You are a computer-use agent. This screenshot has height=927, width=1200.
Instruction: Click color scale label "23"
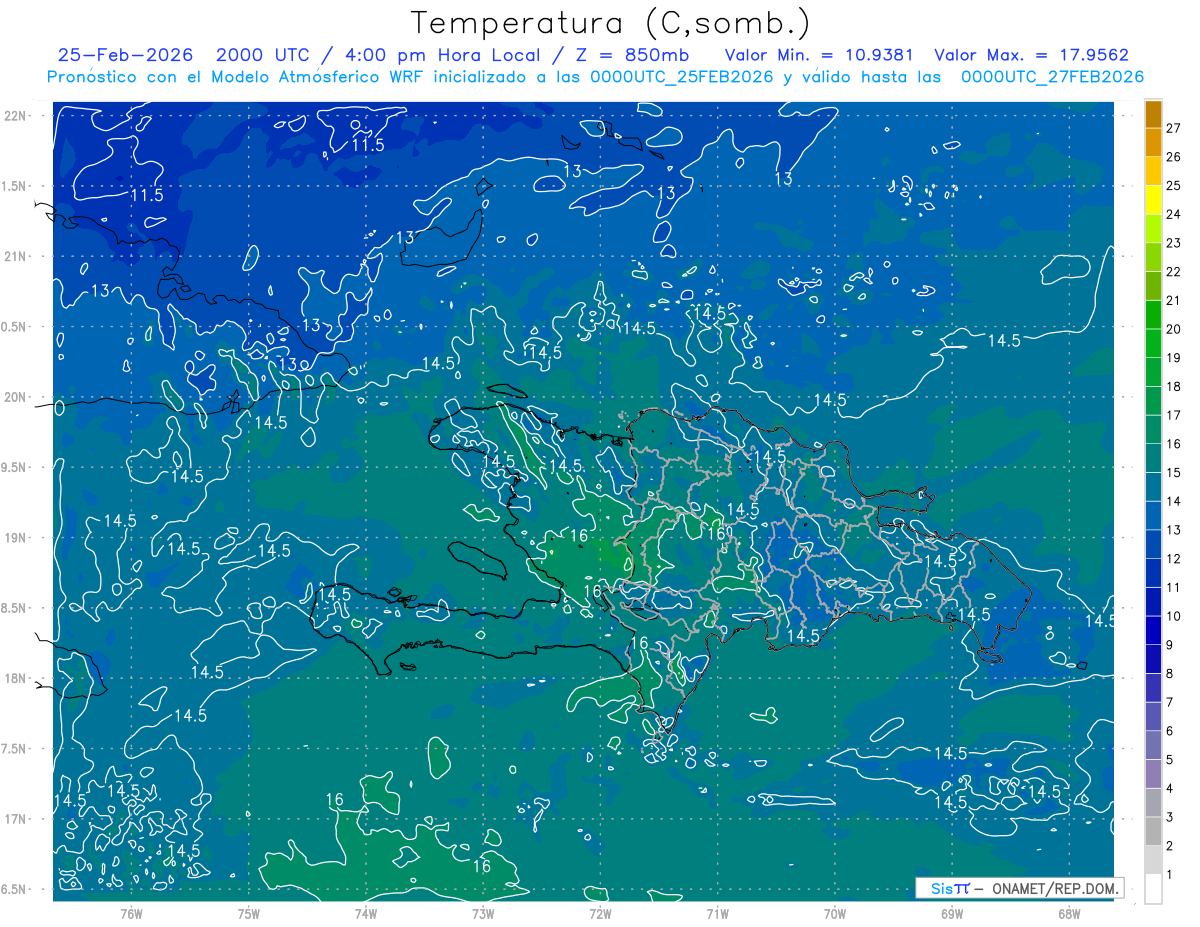pyautogui.click(x=1174, y=243)
